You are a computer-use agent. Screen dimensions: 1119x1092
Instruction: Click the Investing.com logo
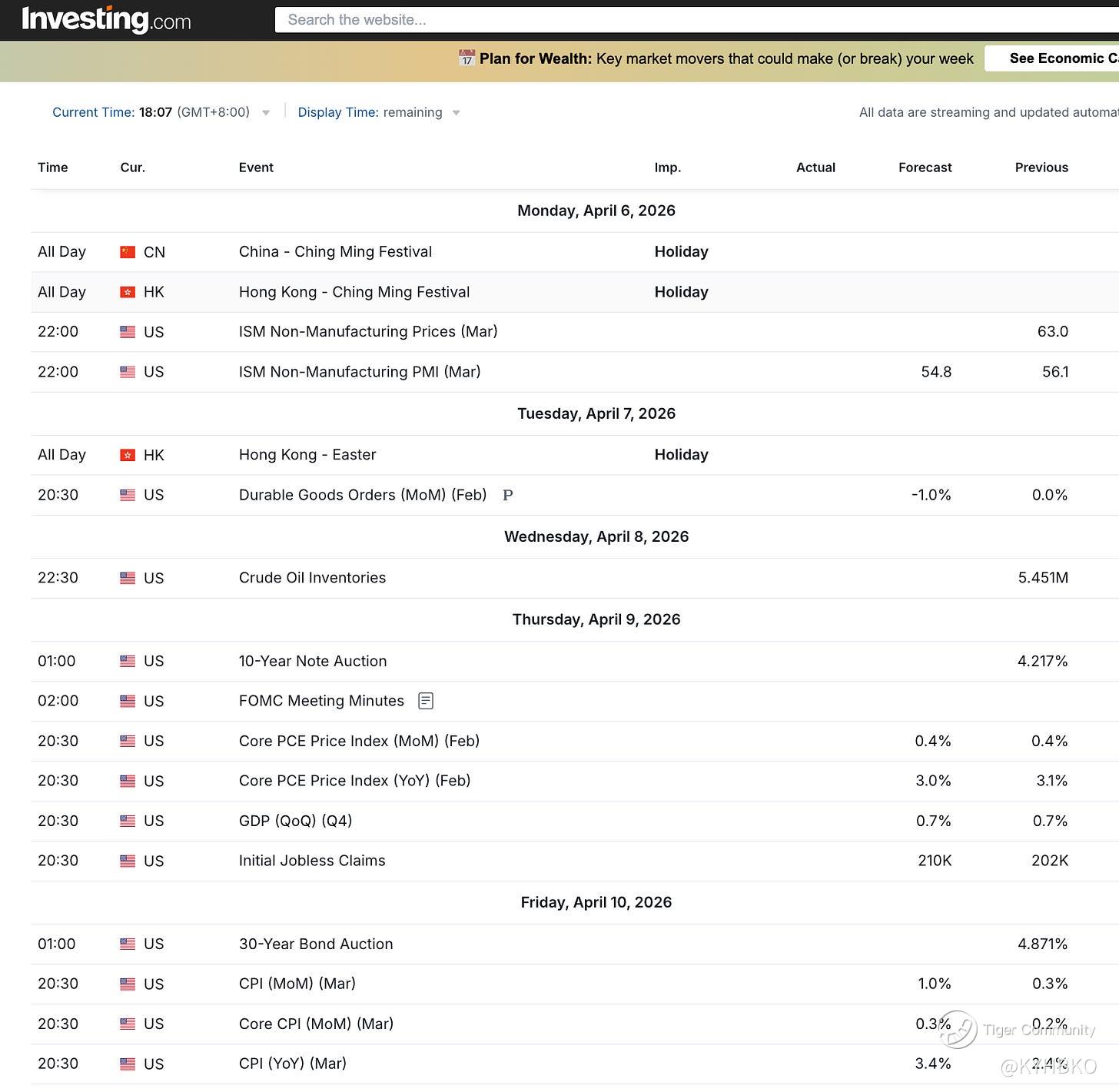click(x=106, y=19)
